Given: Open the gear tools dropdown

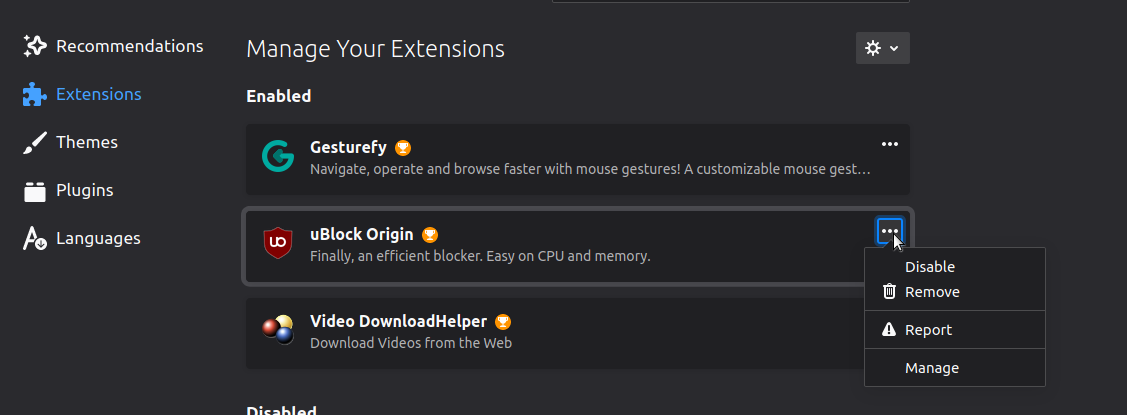Looking at the screenshot, I should point(883,48).
